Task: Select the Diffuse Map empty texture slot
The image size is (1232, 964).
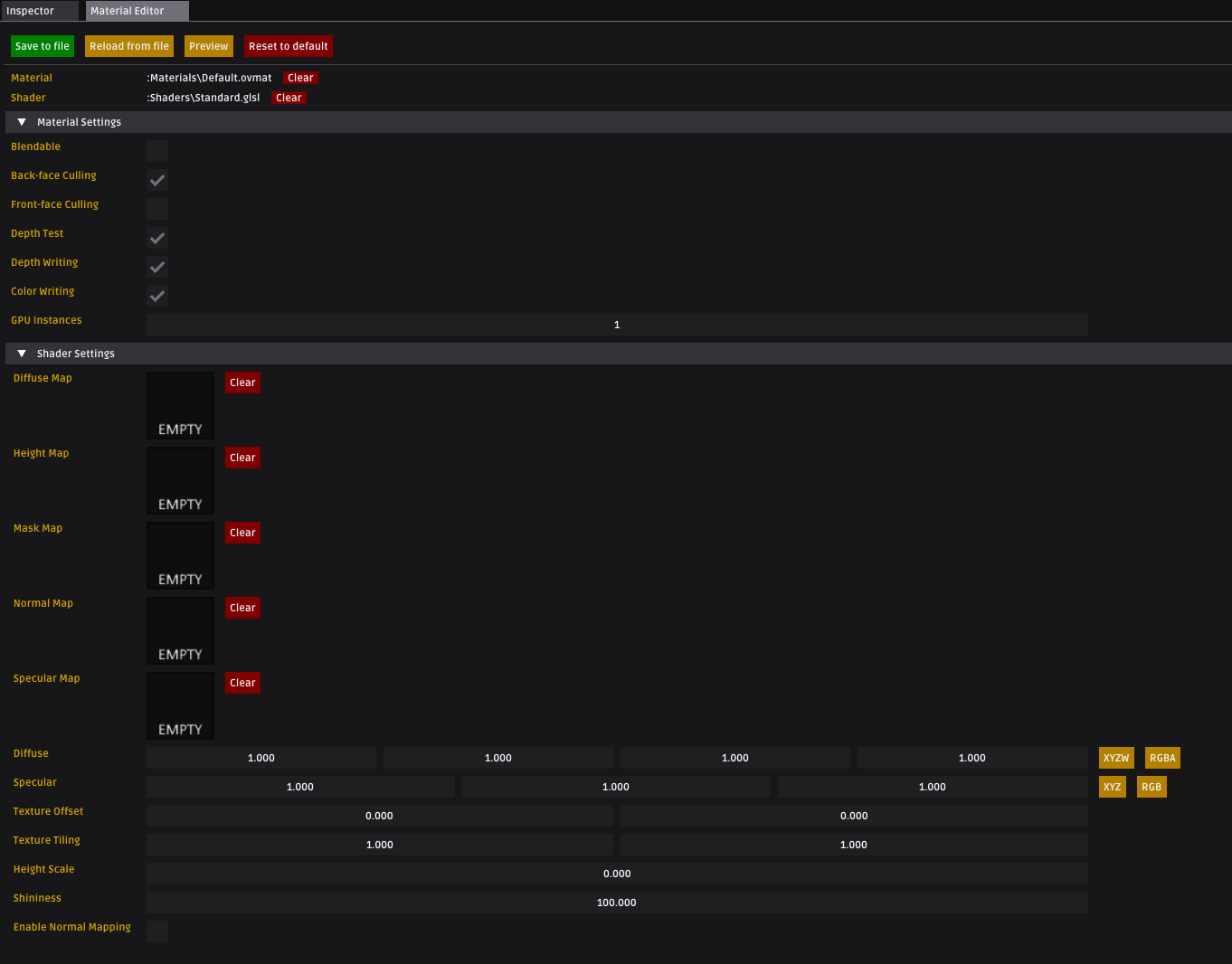Action: tap(181, 405)
